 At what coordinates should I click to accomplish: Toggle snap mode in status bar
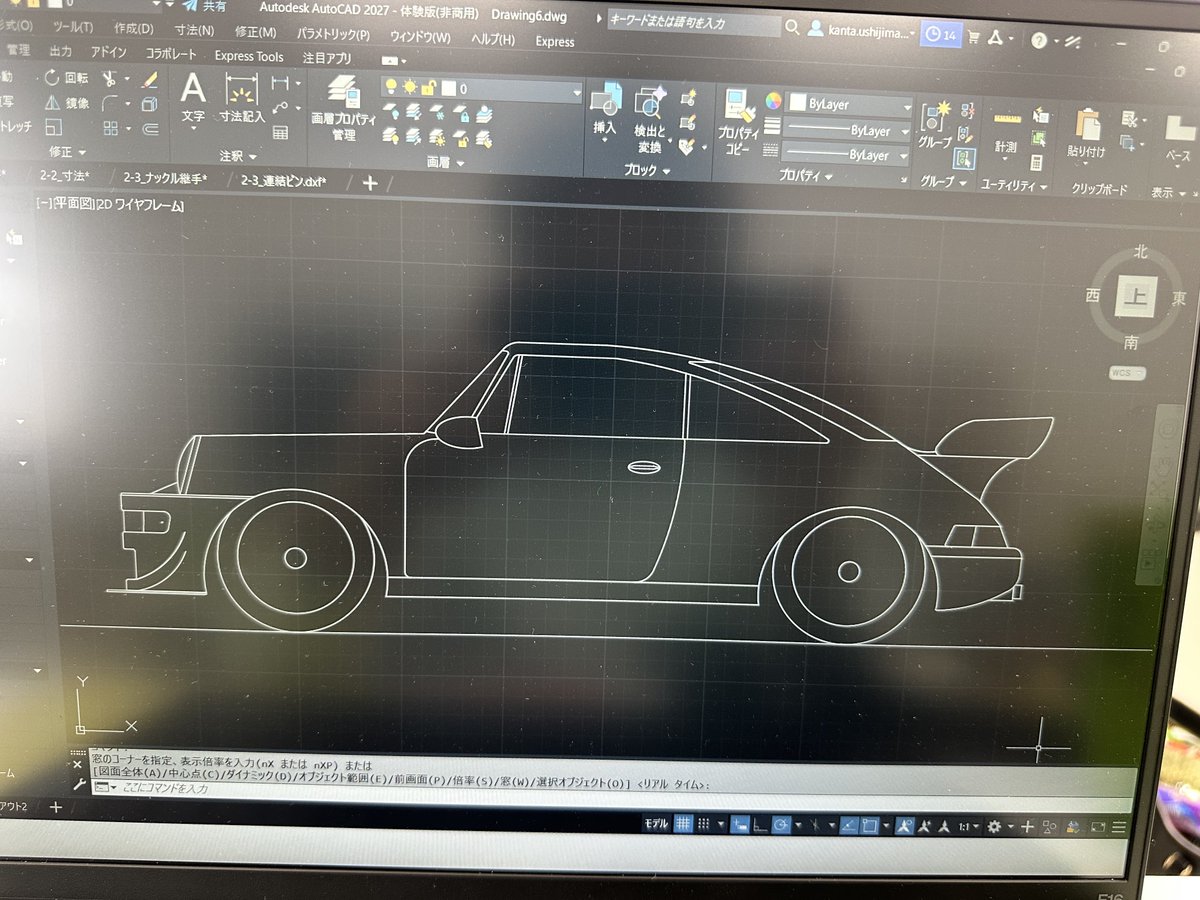tap(704, 824)
